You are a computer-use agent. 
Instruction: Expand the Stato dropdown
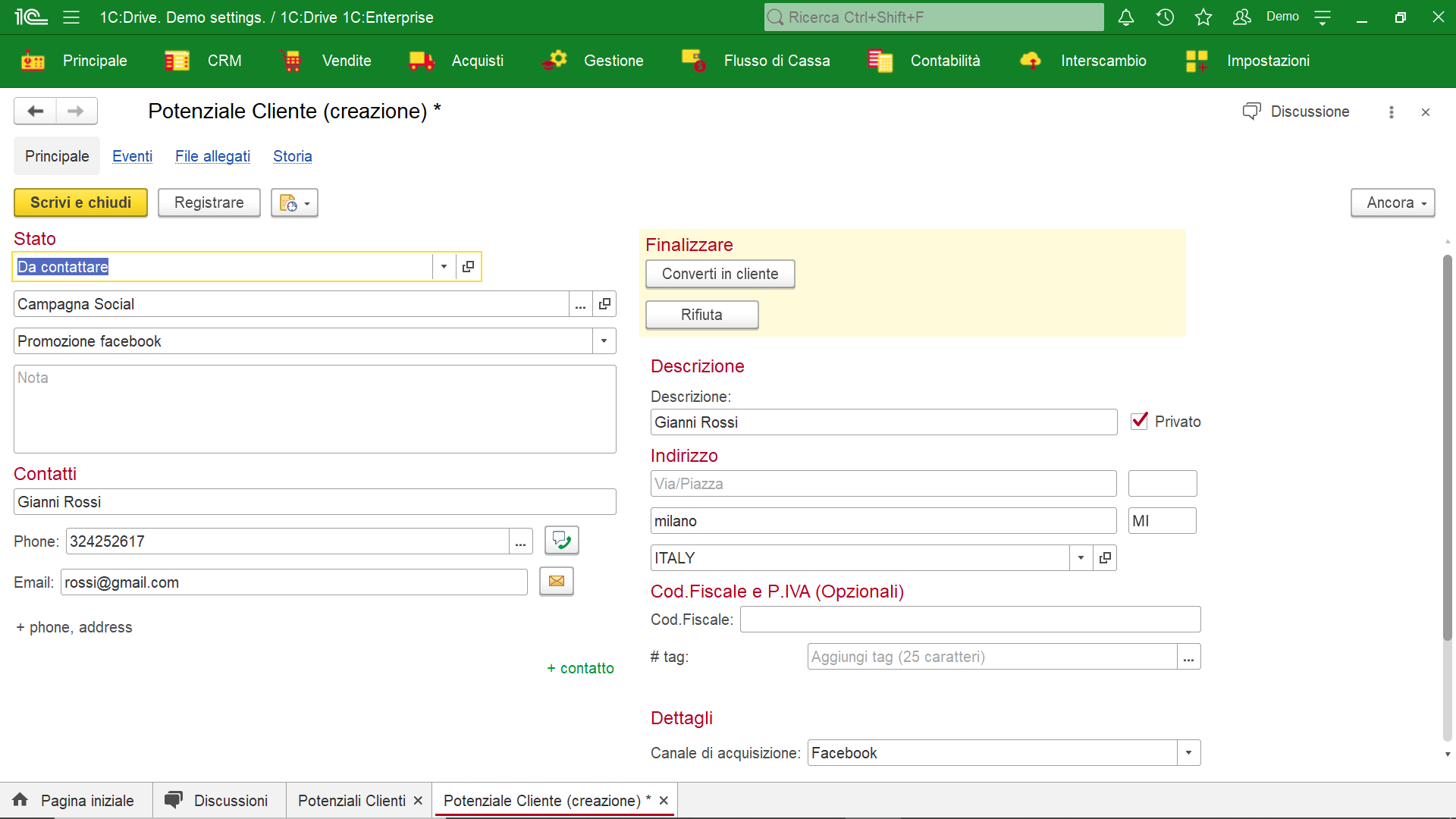[x=444, y=267]
